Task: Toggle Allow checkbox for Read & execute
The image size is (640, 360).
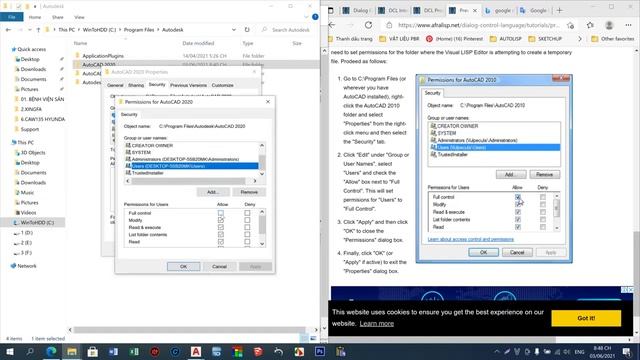Action: pyautogui.click(x=221, y=227)
